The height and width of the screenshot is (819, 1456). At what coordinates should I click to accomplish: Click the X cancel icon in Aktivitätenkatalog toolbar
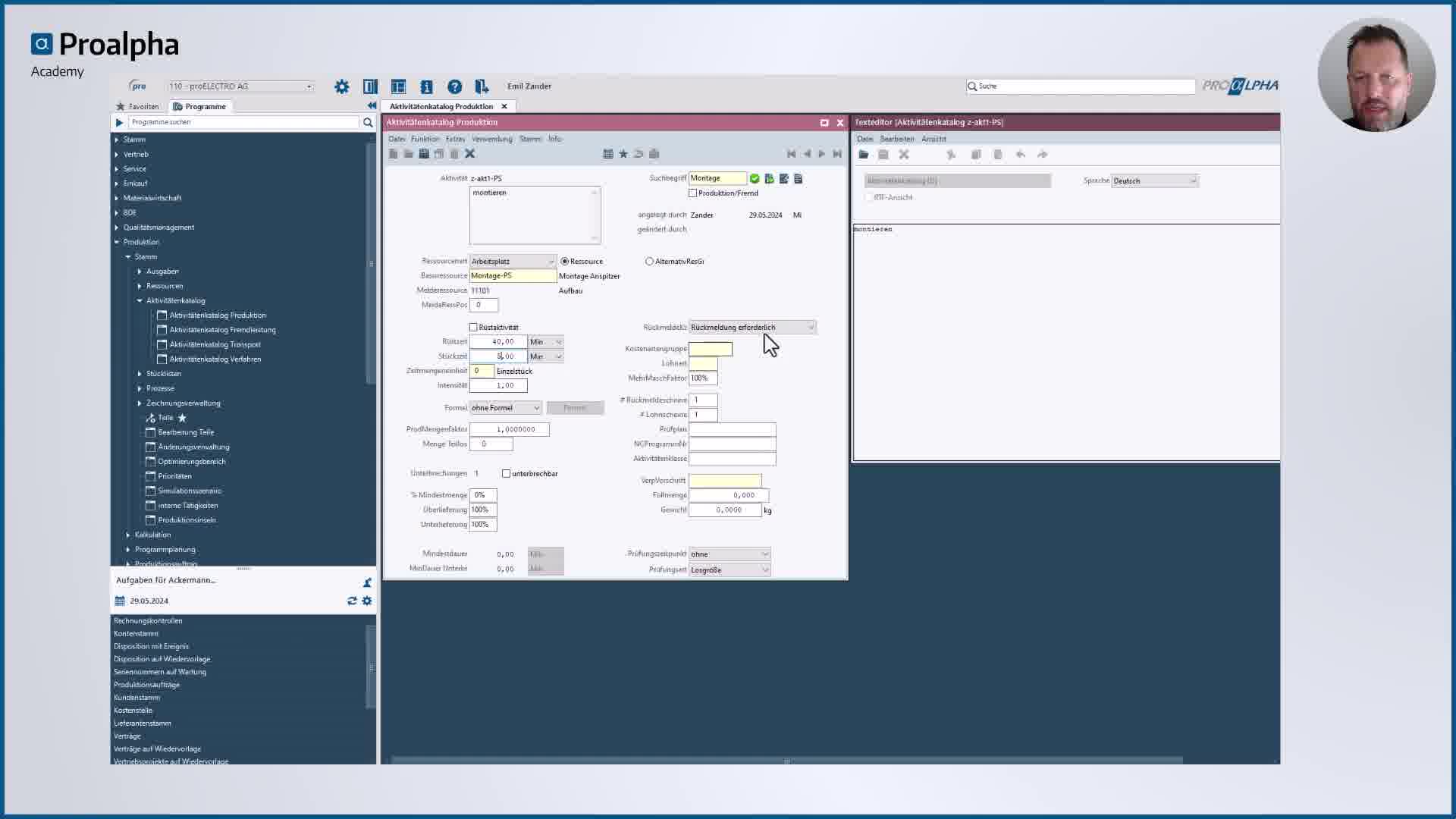(x=469, y=154)
